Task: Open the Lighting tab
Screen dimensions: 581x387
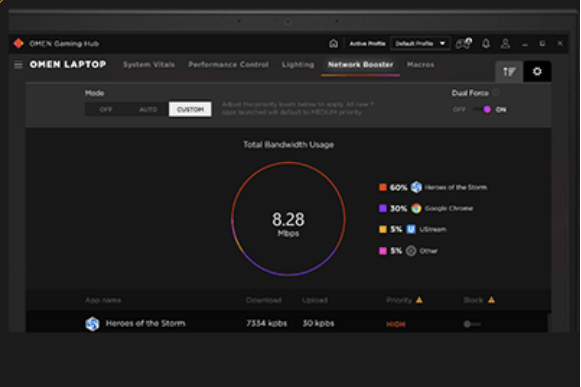Action: (x=298, y=64)
